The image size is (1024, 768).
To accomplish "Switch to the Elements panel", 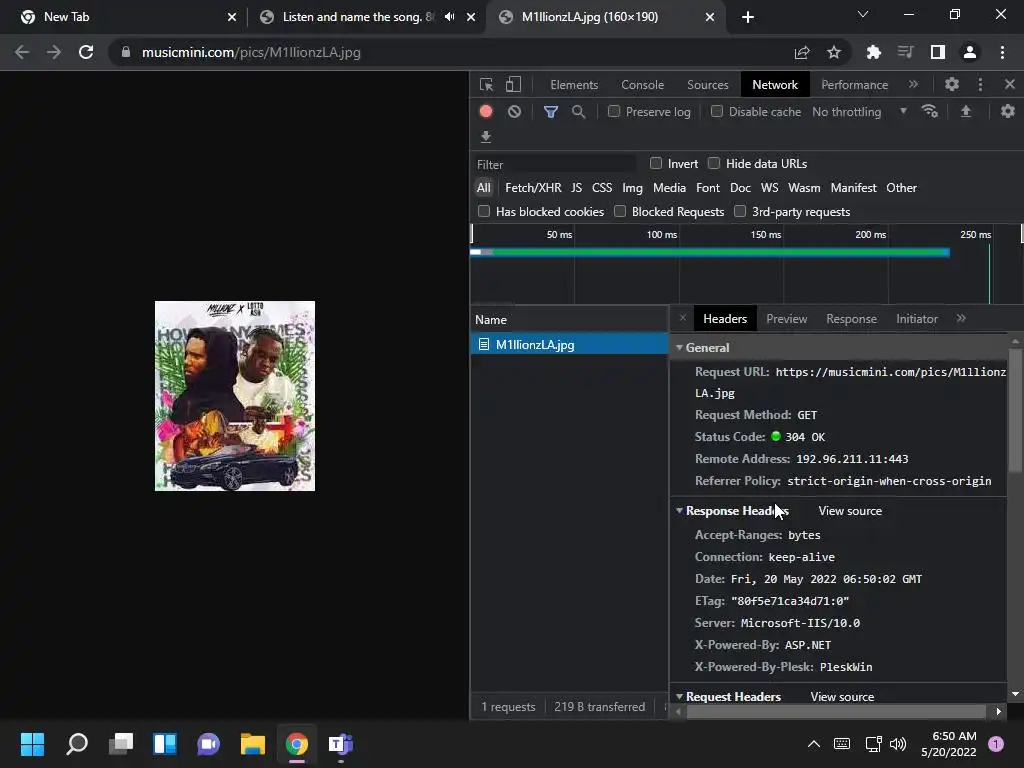I will tap(574, 85).
